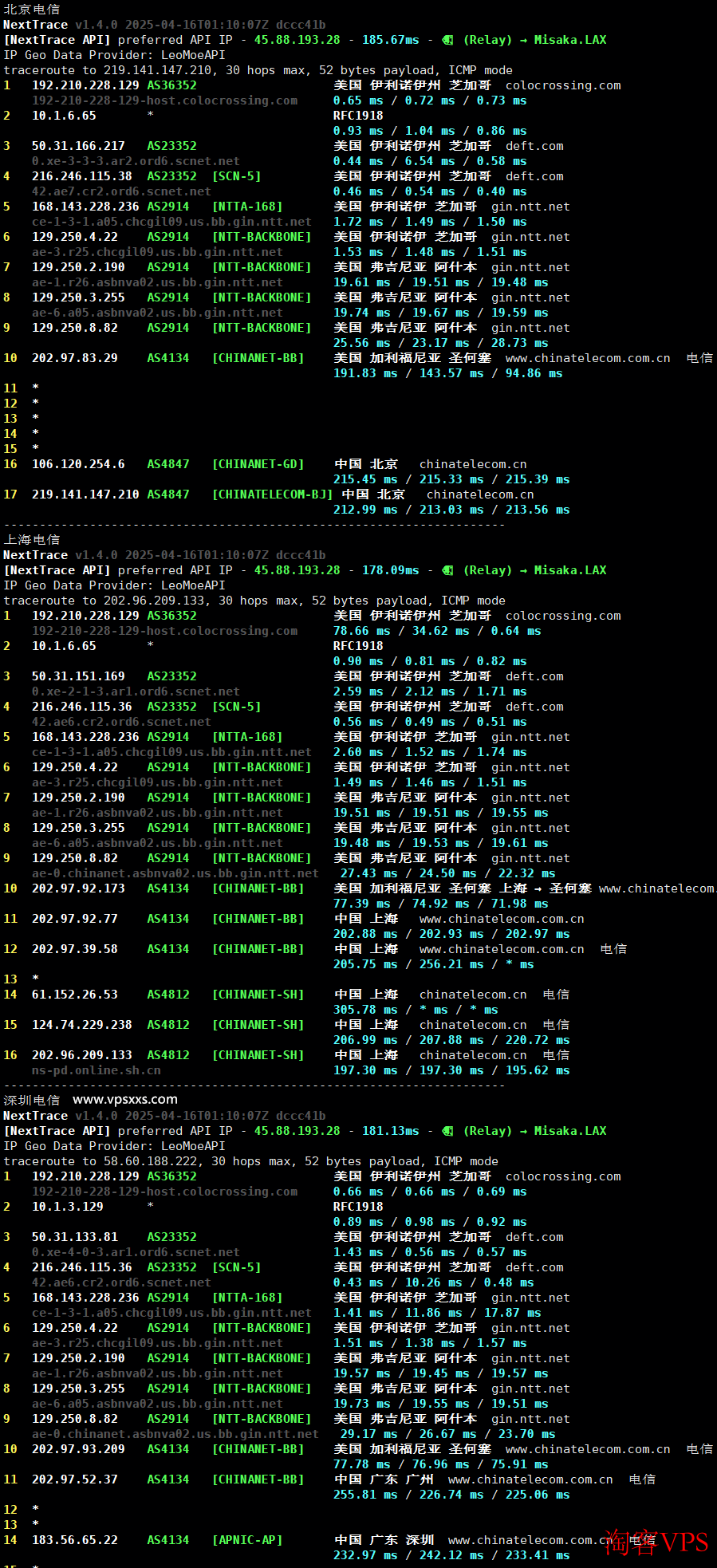Click the 25.56 ms timing value

[362, 343]
